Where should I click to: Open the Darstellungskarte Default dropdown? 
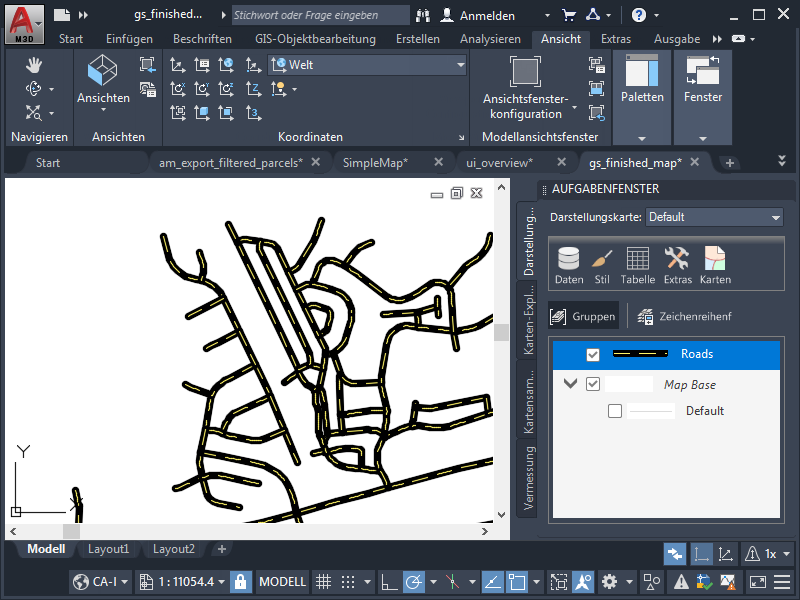pyautogui.click(x=714, y=217)
